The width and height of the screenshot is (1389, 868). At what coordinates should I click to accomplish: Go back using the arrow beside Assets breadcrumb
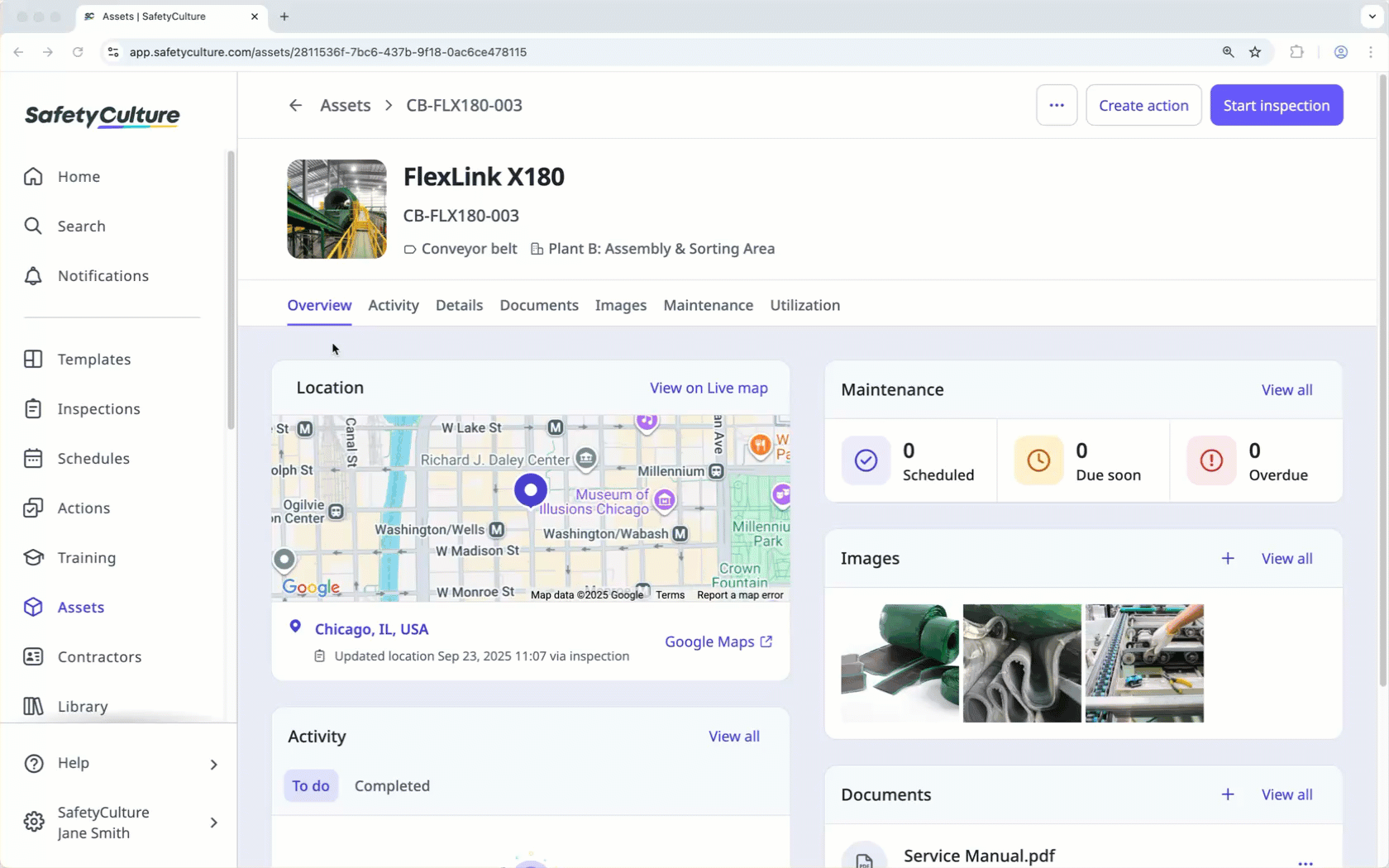pyautogui.click(x=295, y=105)
